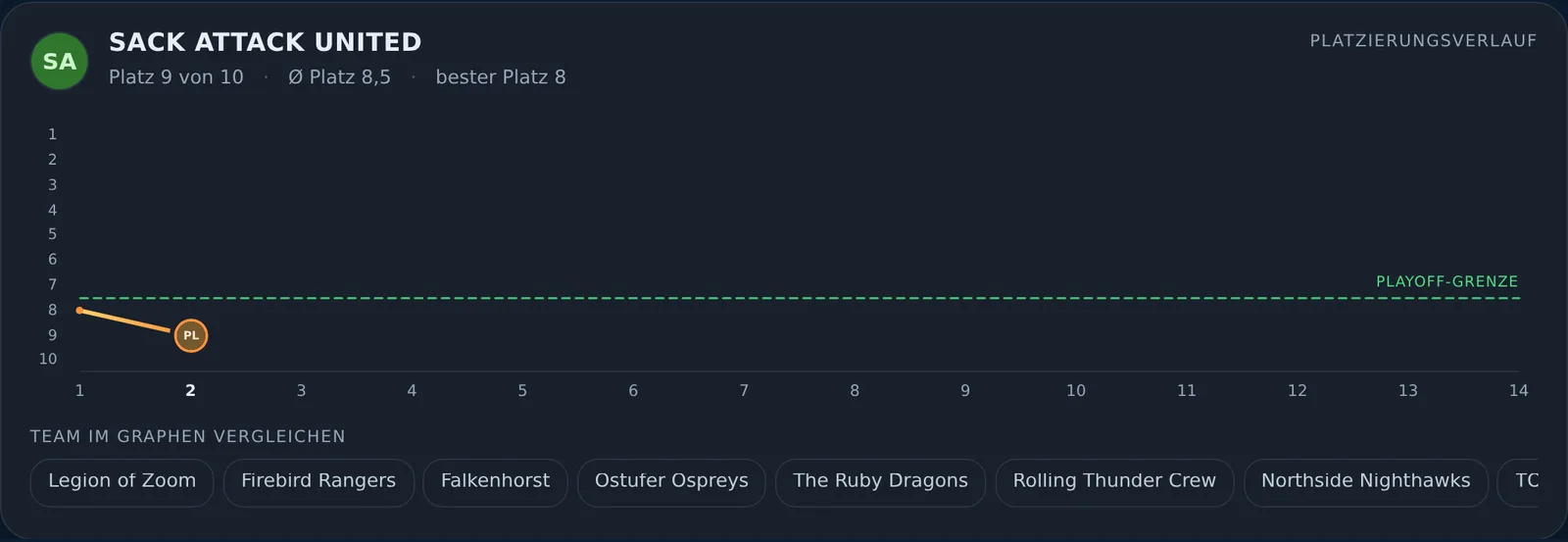Toggle Firebird Rangers comparison chip
This screenshot has width=1568, height=542.
click(x=318, y=482)
